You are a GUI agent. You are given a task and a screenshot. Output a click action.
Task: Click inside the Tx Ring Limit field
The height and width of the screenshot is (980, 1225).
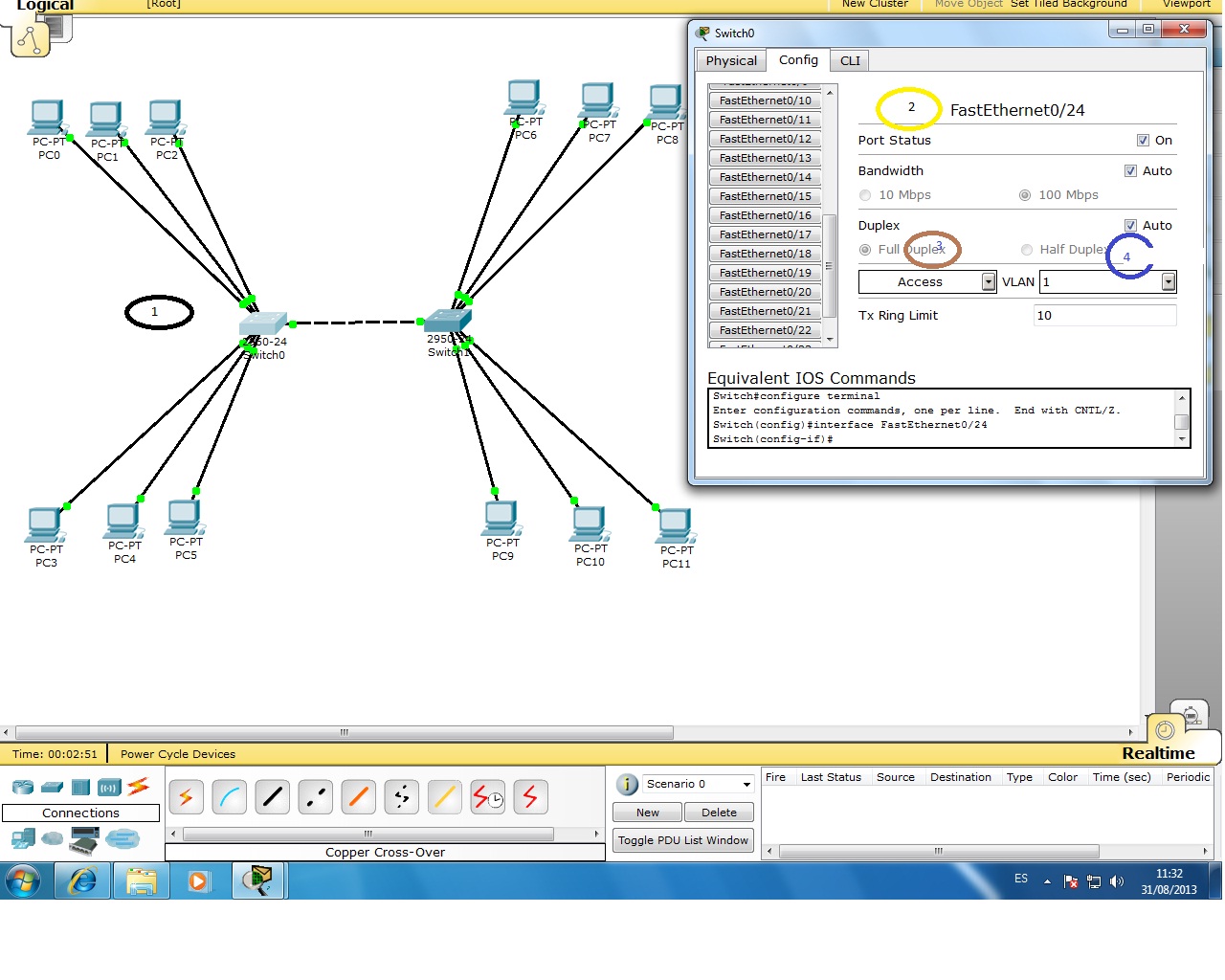click(1101, 315)
